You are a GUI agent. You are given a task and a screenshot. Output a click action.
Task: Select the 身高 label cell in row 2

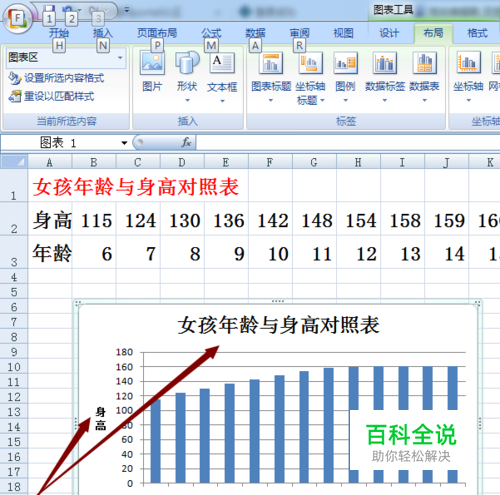point(50,219)
